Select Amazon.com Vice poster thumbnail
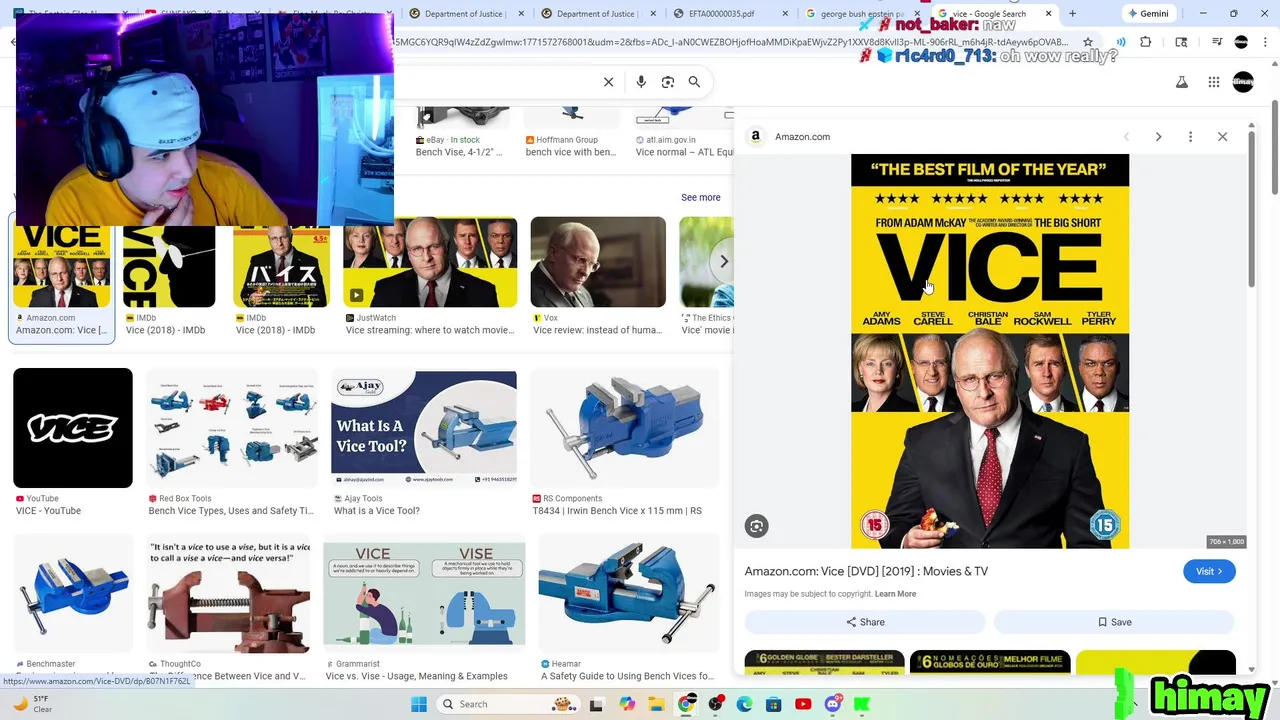This screenshot has width=1280, height=720. (62, 268)
